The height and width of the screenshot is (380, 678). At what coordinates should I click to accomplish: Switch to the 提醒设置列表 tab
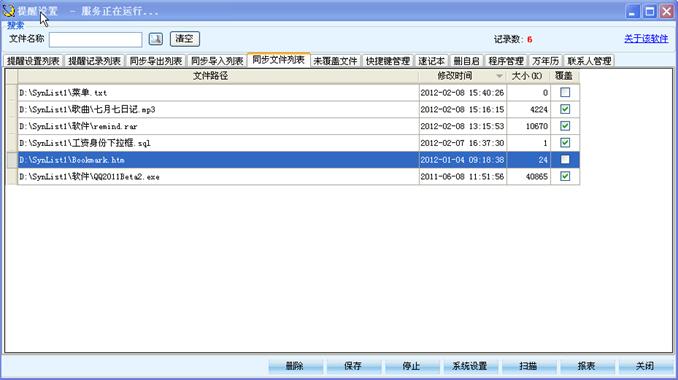click(x=33, y=61)
